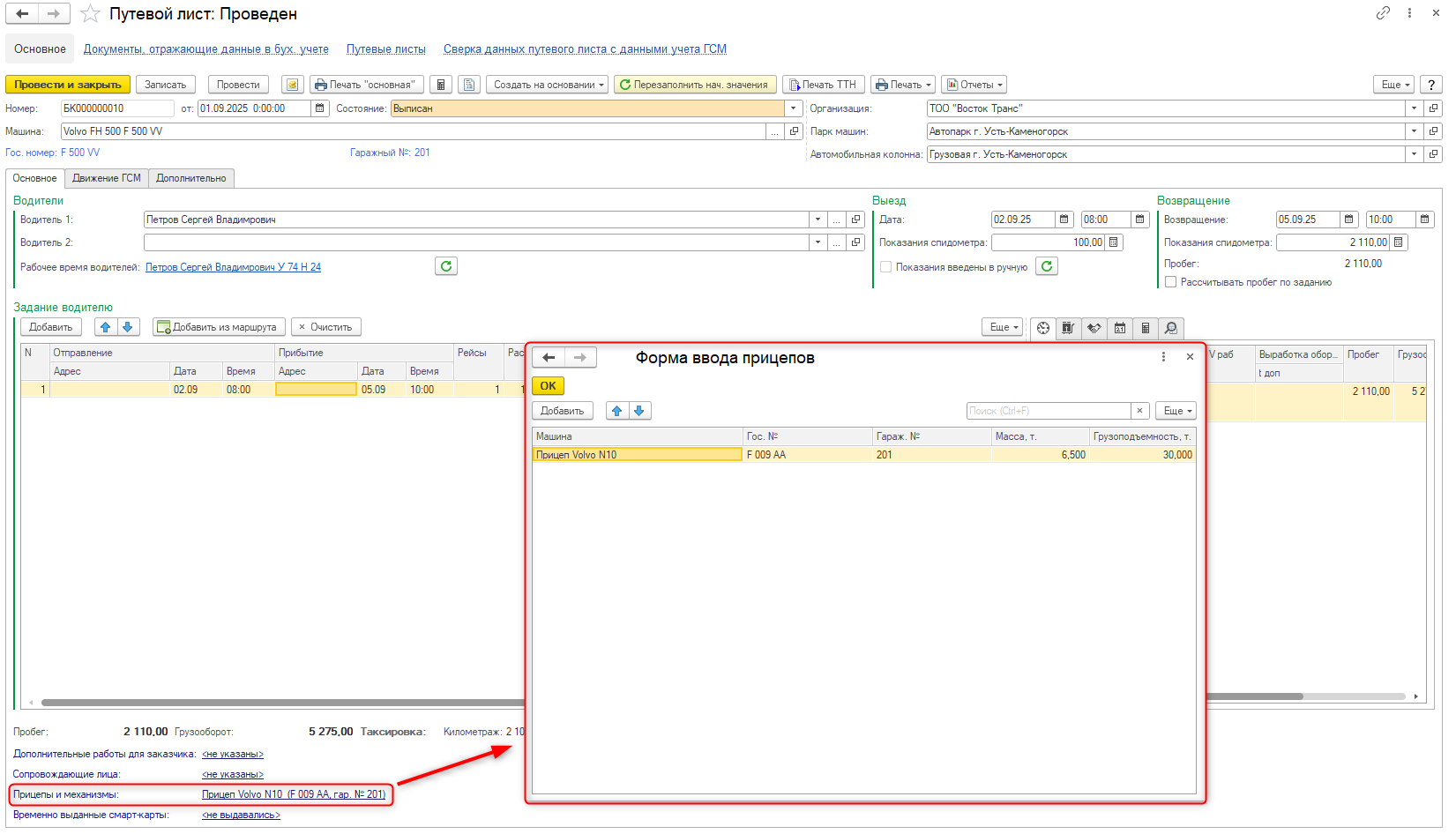Screen dimensions: 1456x834
Task: Open 'Создать на основании' dropdown menu
Action: pos(547,85)
